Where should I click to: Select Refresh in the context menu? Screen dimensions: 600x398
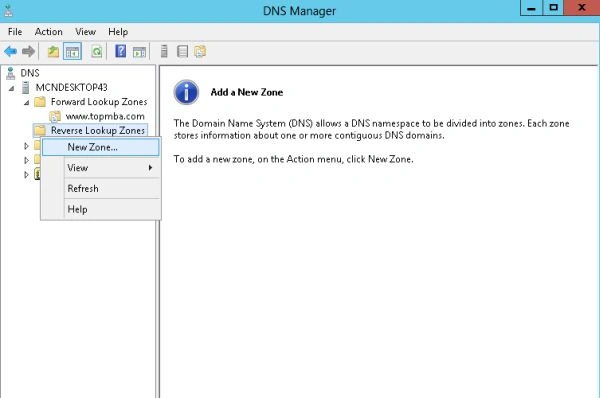(x=101, y=189)
